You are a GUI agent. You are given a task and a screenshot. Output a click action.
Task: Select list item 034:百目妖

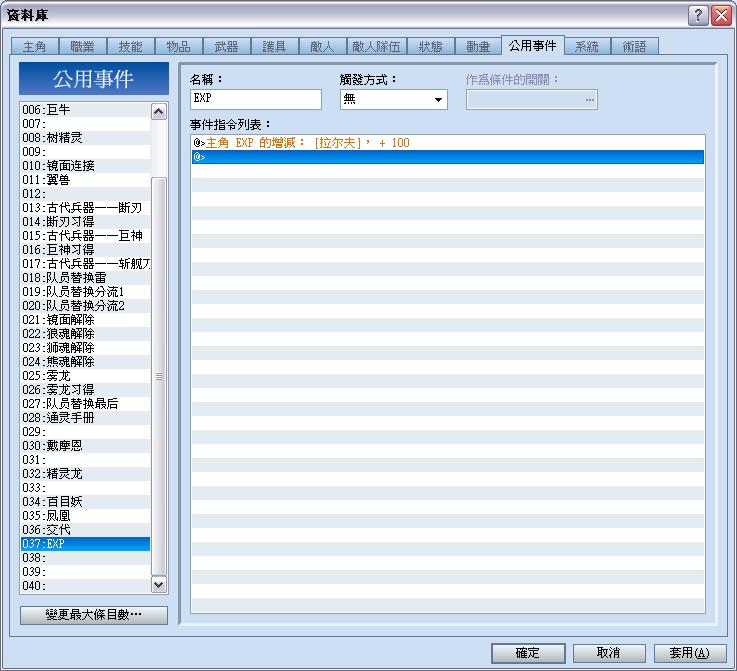tap(86, 502)
